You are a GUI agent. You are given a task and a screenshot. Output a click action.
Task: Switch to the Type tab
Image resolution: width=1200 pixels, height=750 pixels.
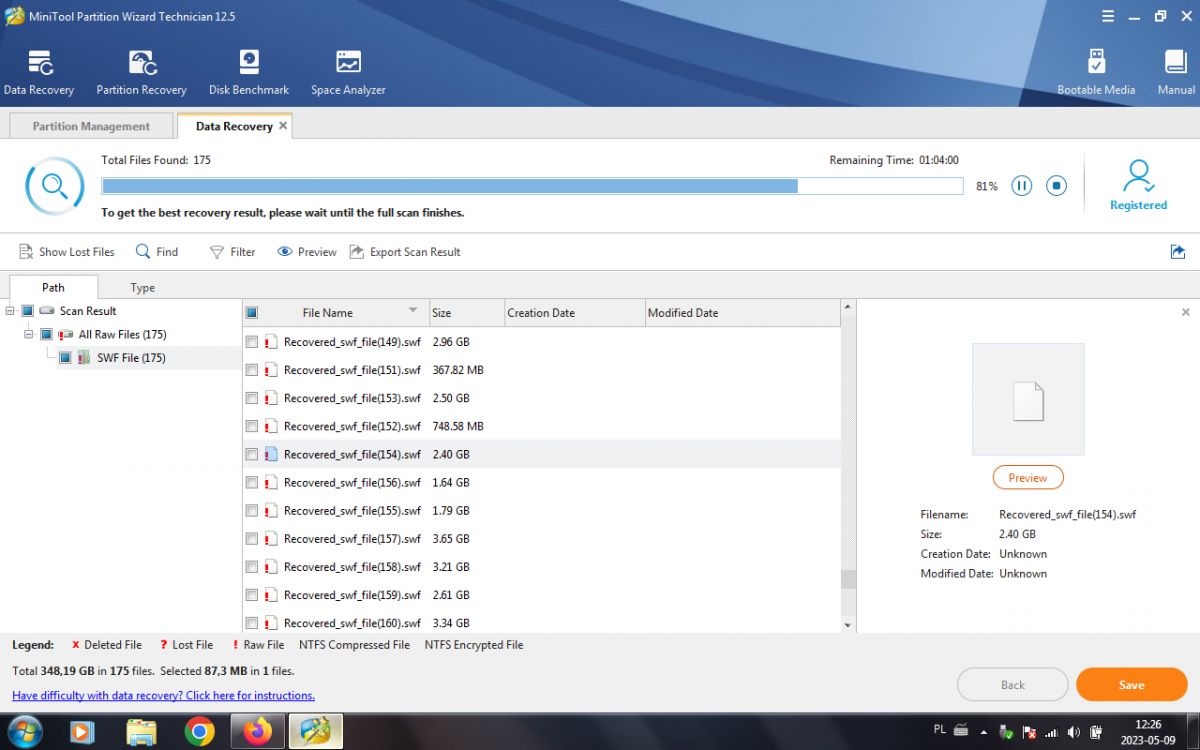[x=143, y=287]
